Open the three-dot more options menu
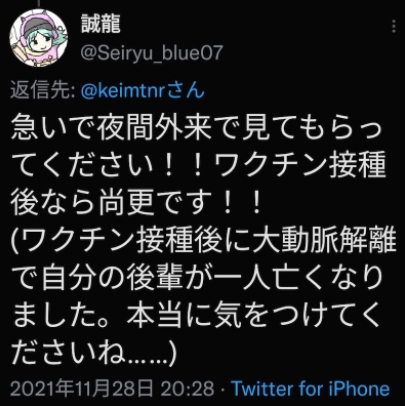Image resolution: width=405 pixels, height=406 pixels. point(394,26)
